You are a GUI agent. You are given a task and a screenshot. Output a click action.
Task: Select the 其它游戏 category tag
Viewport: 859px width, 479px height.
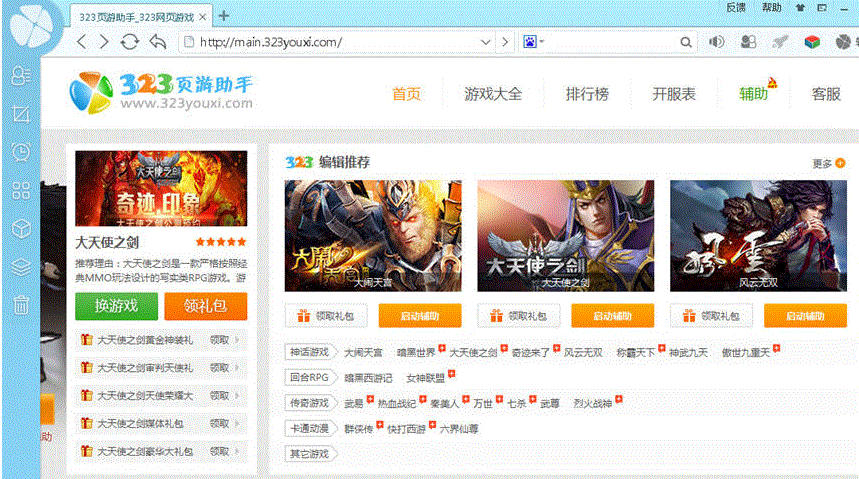pos(310,454)
